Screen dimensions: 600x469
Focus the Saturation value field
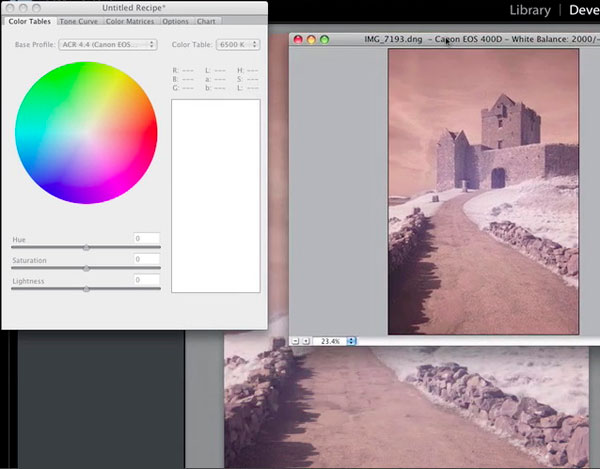point(146,259)
